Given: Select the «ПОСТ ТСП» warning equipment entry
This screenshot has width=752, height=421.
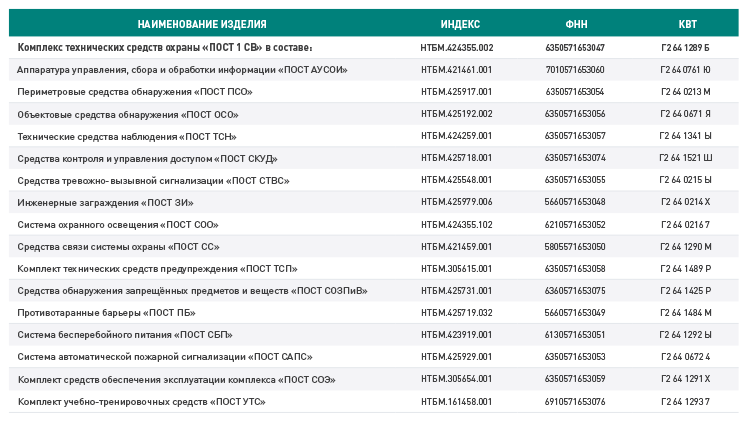Looking at the screenshot, I should coord(157,269).
